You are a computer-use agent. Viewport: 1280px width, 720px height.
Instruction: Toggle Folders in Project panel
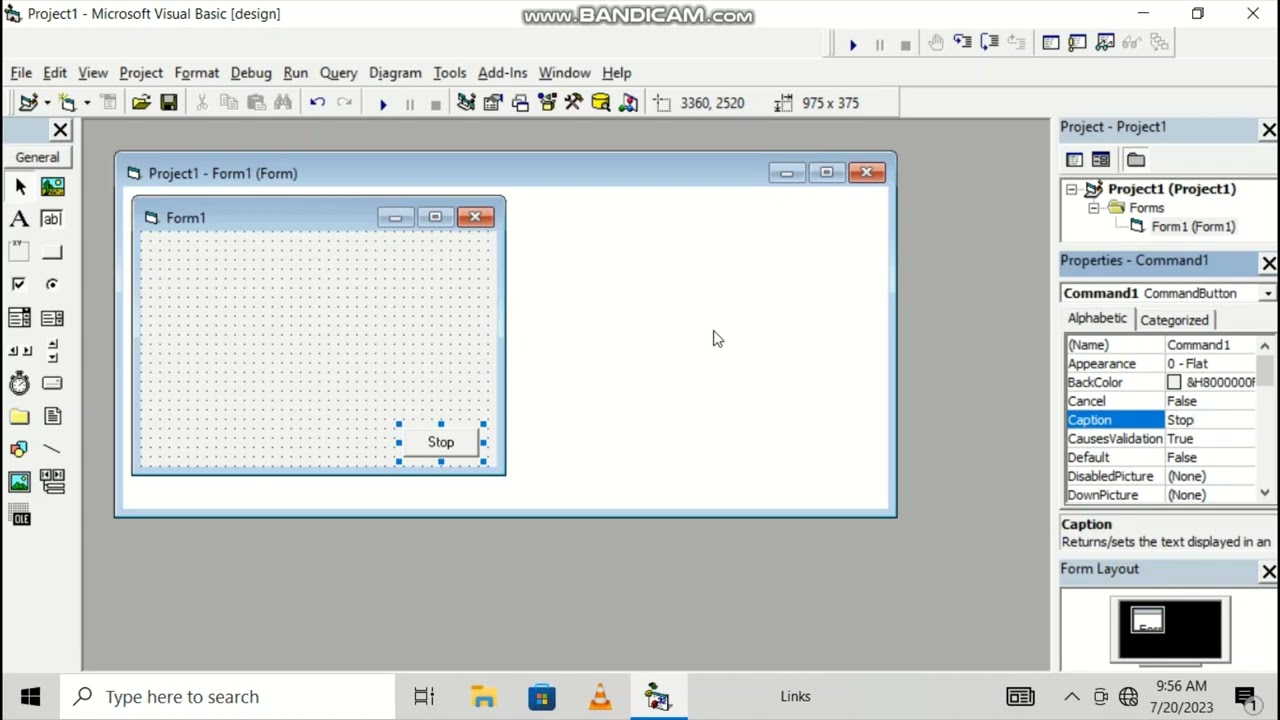1136,160
